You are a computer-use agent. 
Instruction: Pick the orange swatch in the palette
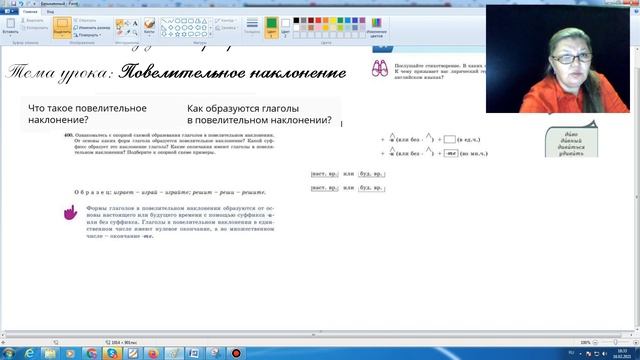[326, 20]
